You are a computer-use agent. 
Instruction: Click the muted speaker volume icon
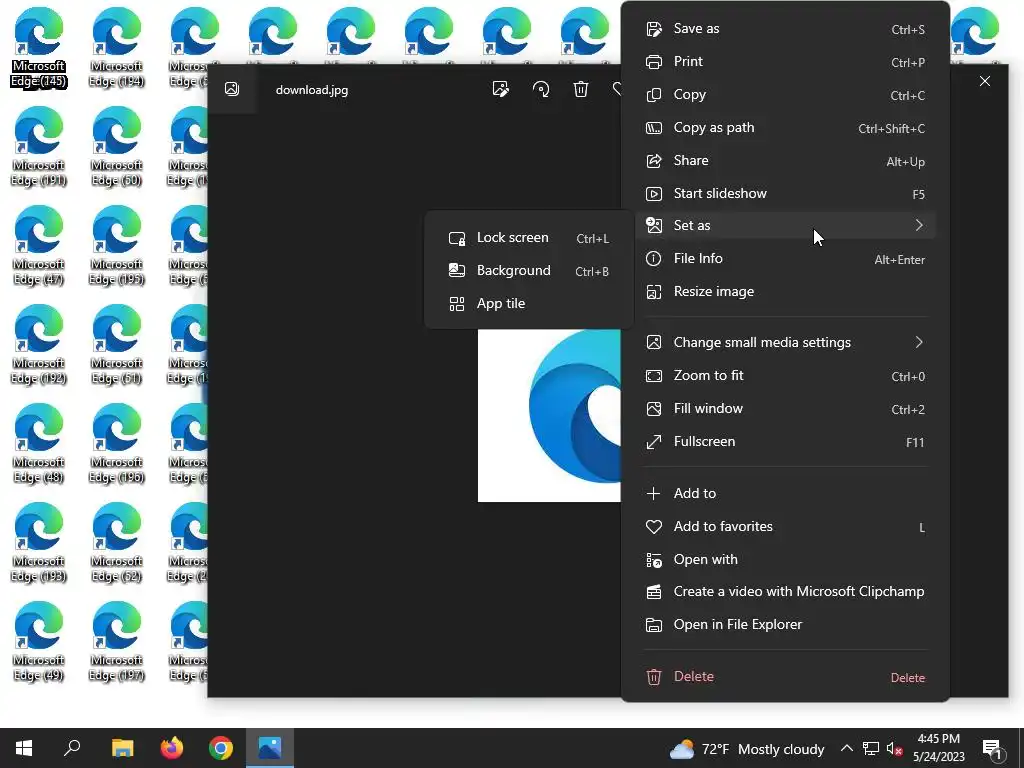click(894, 749)
